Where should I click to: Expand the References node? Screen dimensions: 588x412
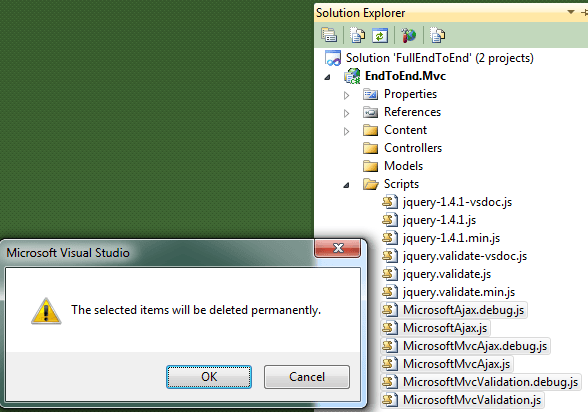click(346, 113)
